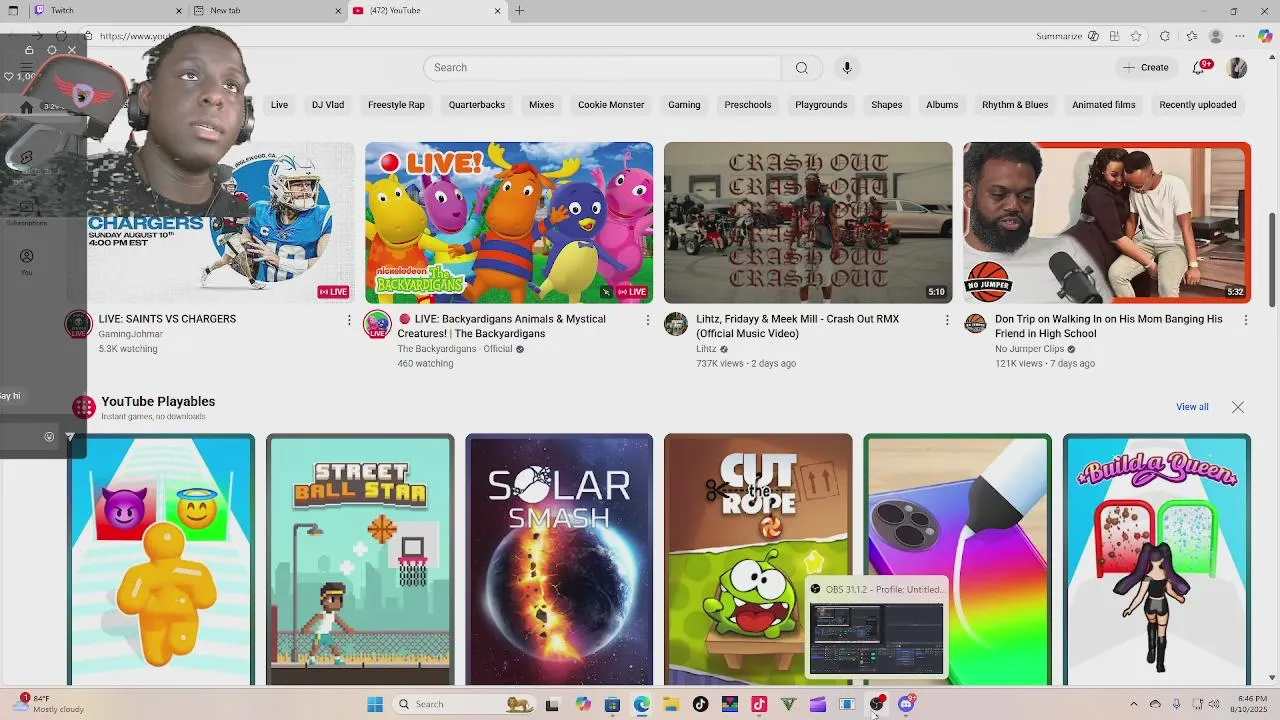Open The Backyardigans channel avatar
Viewport: 1280px width, 720px height.
[377, 325]
